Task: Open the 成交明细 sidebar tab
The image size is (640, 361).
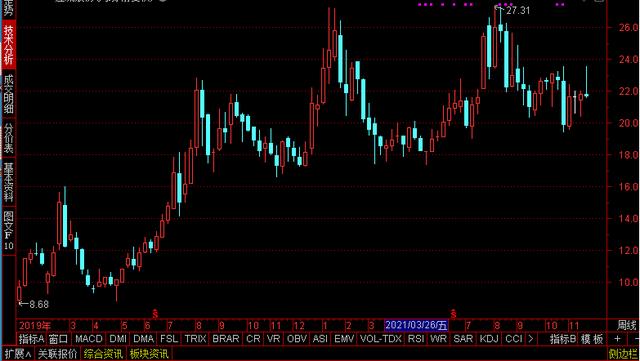Action: pos(8,94)
